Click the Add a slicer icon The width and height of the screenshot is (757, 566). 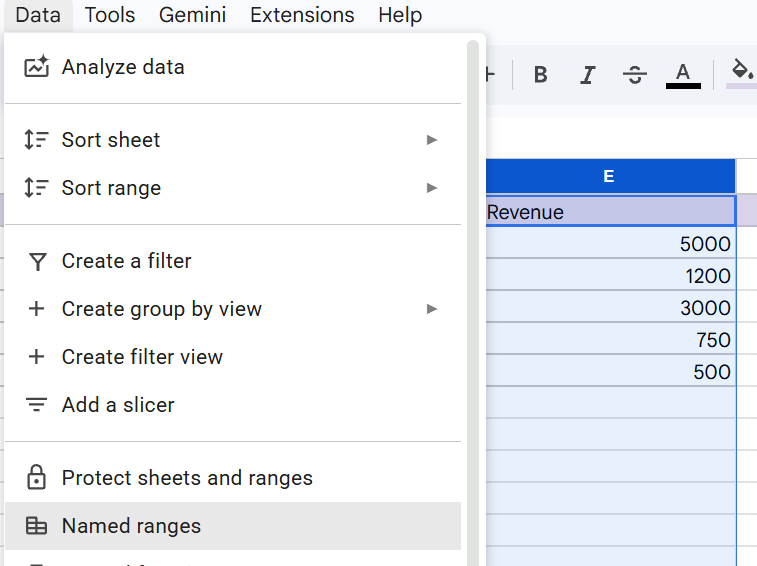pyautogui.click(x=37, y=405)
